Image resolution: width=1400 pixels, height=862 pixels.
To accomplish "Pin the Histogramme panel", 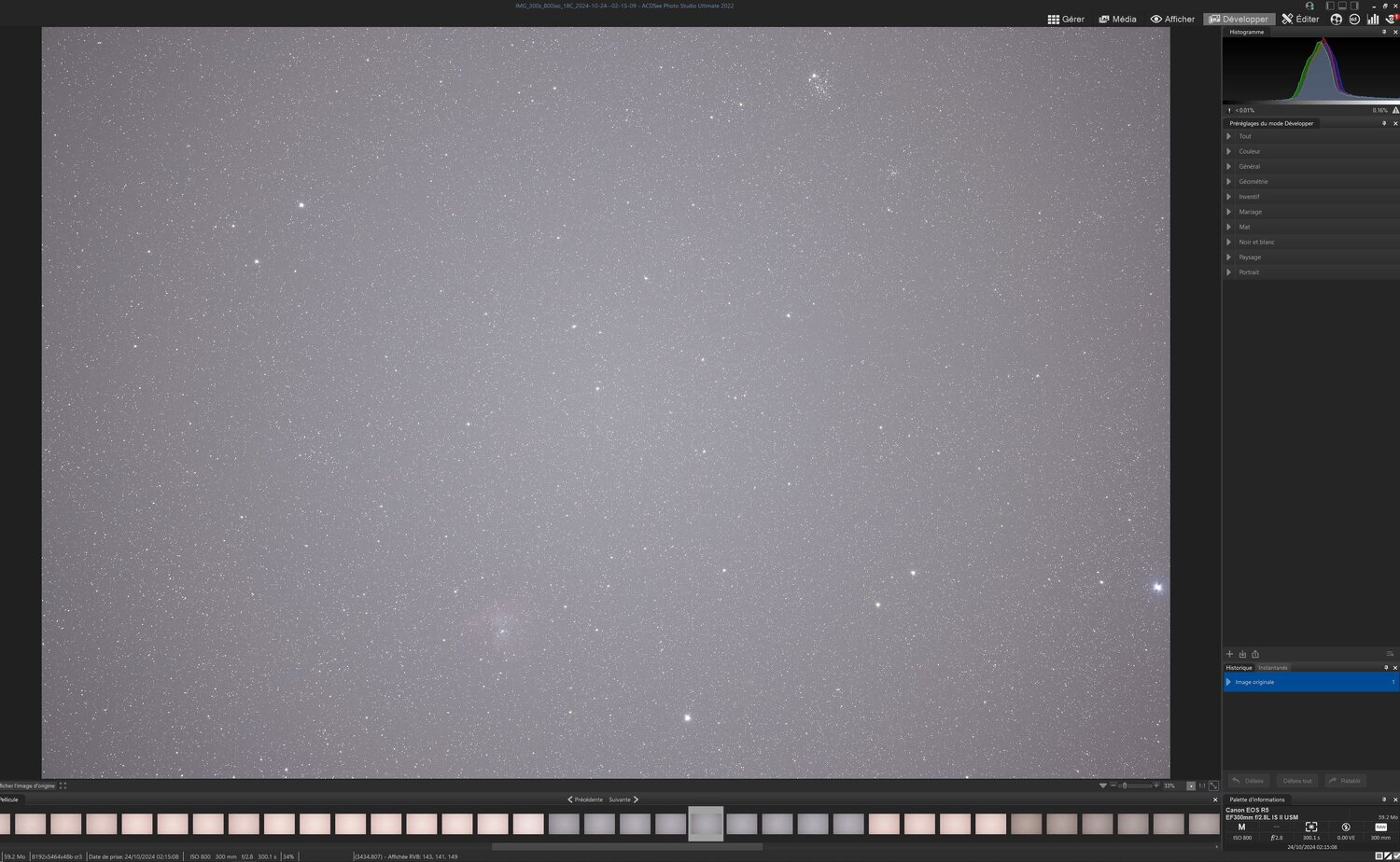I will point(1384,32).
